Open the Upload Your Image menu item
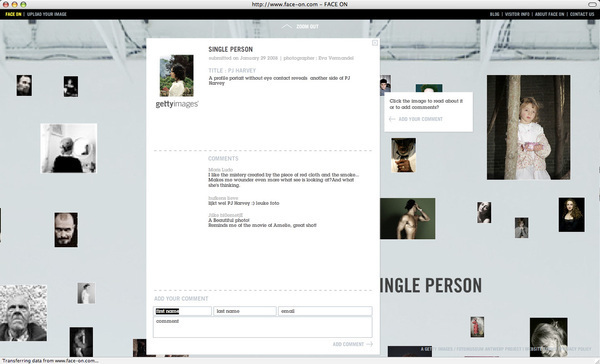Viewport: 600px width, 364px height. coord(47,14)
